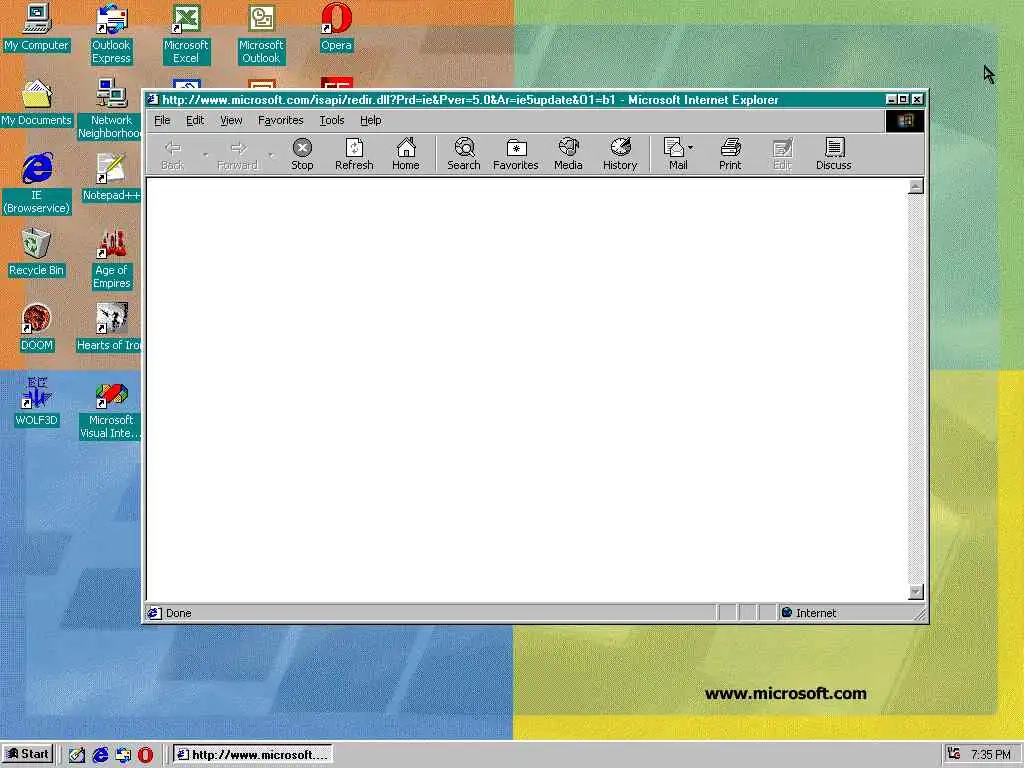
Task: Select IE (Browservice) desktop icon
Action: (x=37, y=184)
